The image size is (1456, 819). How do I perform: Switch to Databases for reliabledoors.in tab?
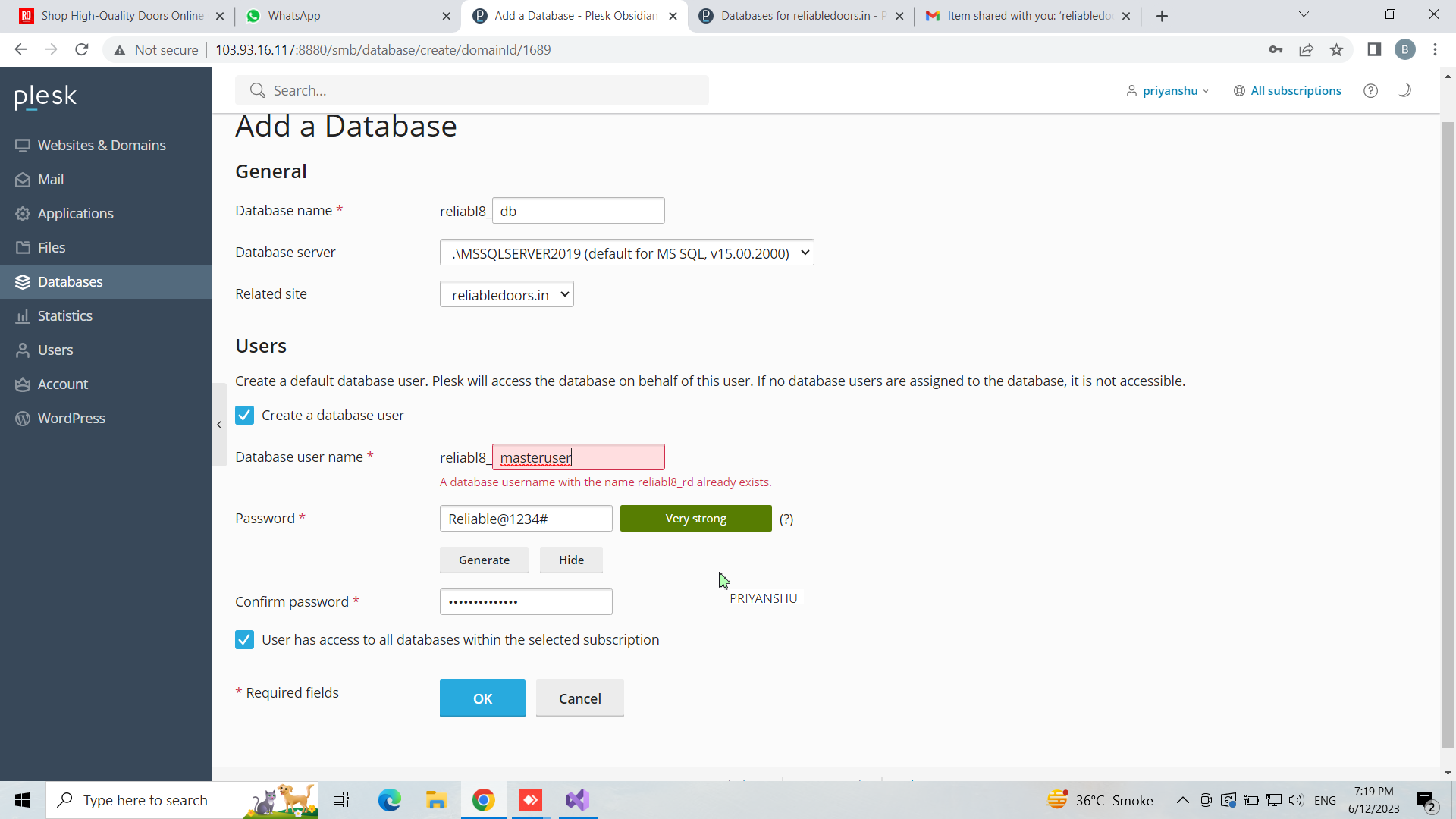[x=798, y=16]
